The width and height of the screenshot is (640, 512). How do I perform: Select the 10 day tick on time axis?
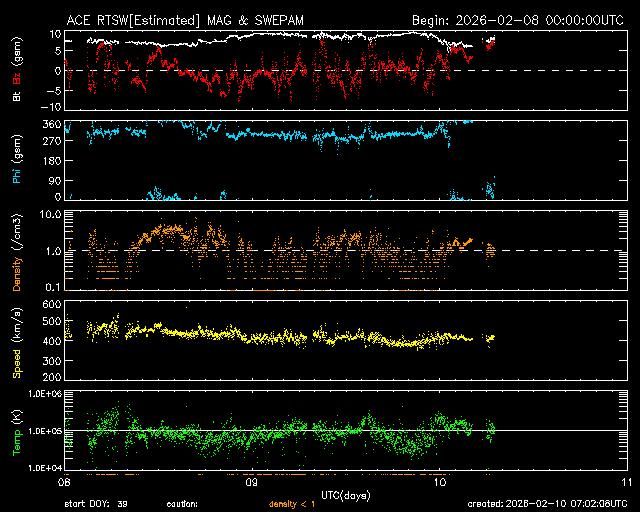[440, 481]
